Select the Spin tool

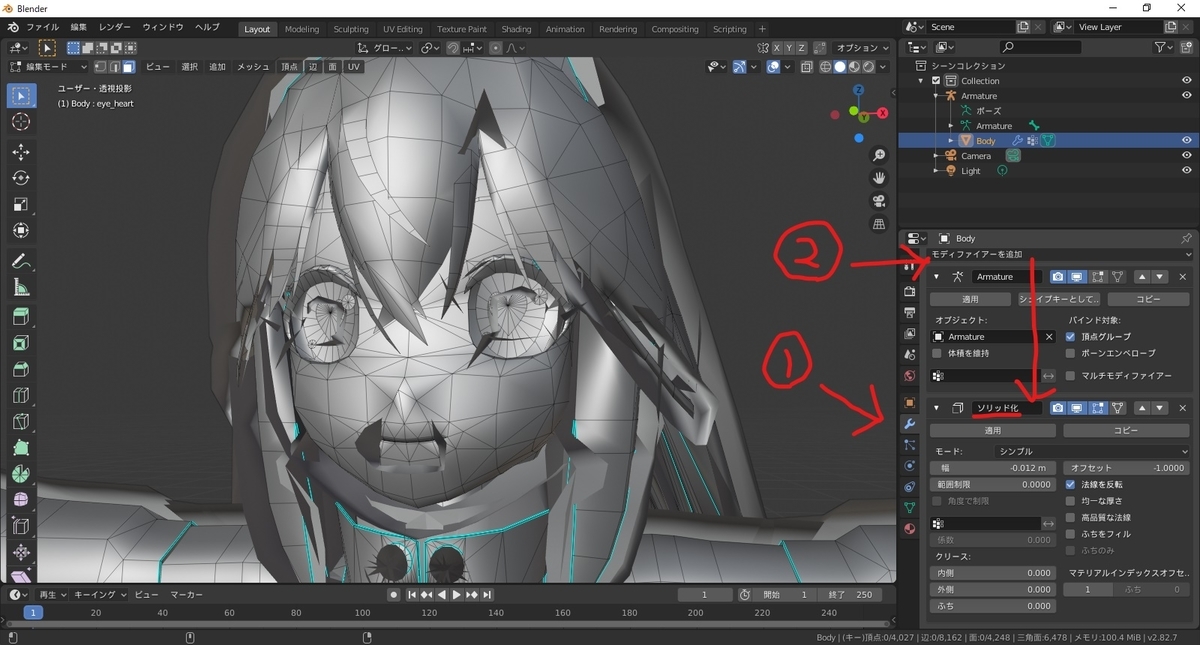click(21, 473)
